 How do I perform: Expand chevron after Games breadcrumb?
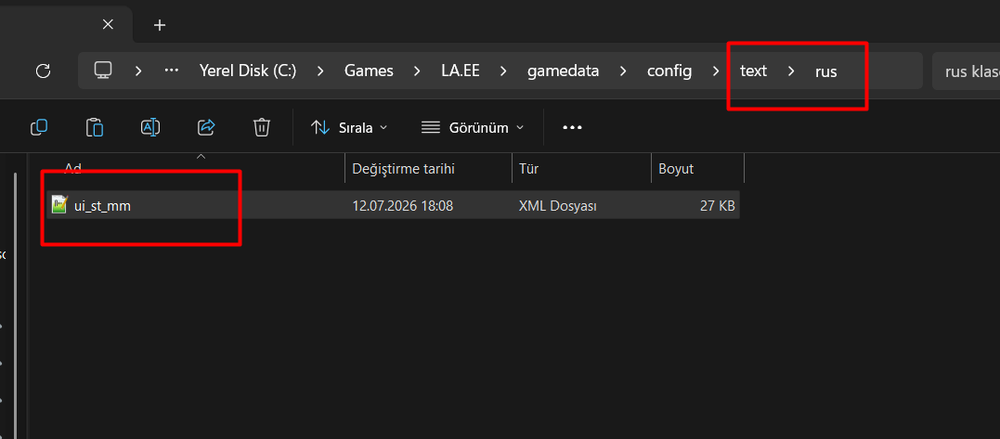click(417, 71)
